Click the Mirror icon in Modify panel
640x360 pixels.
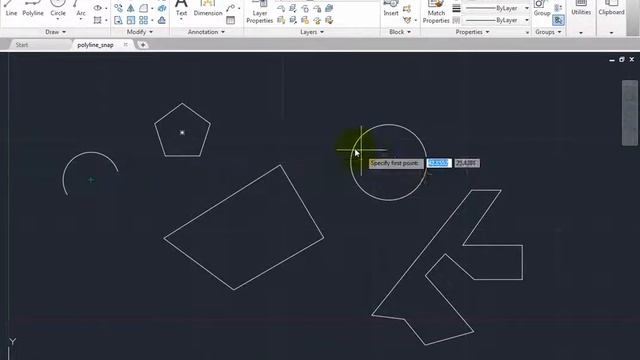[x=131, y=8]
